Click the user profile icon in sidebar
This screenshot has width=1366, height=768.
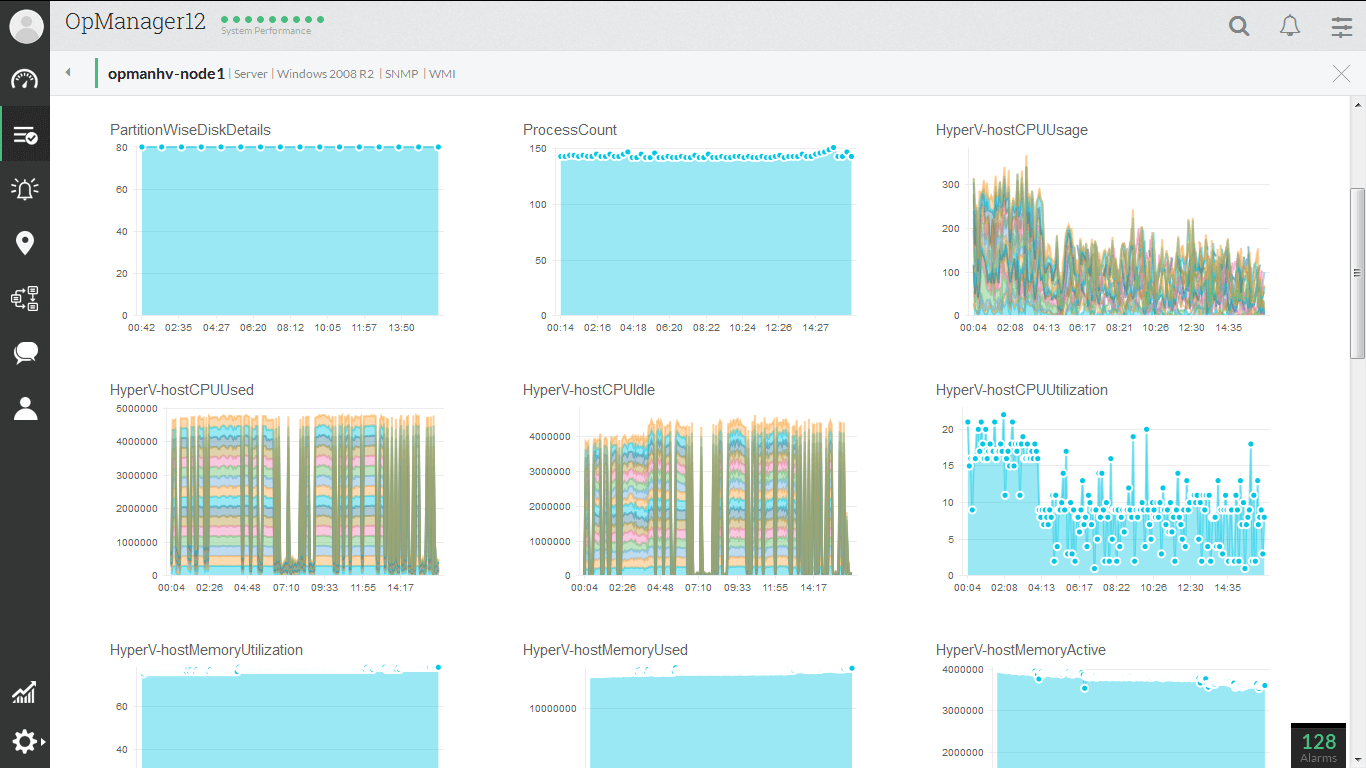[25, 408]
